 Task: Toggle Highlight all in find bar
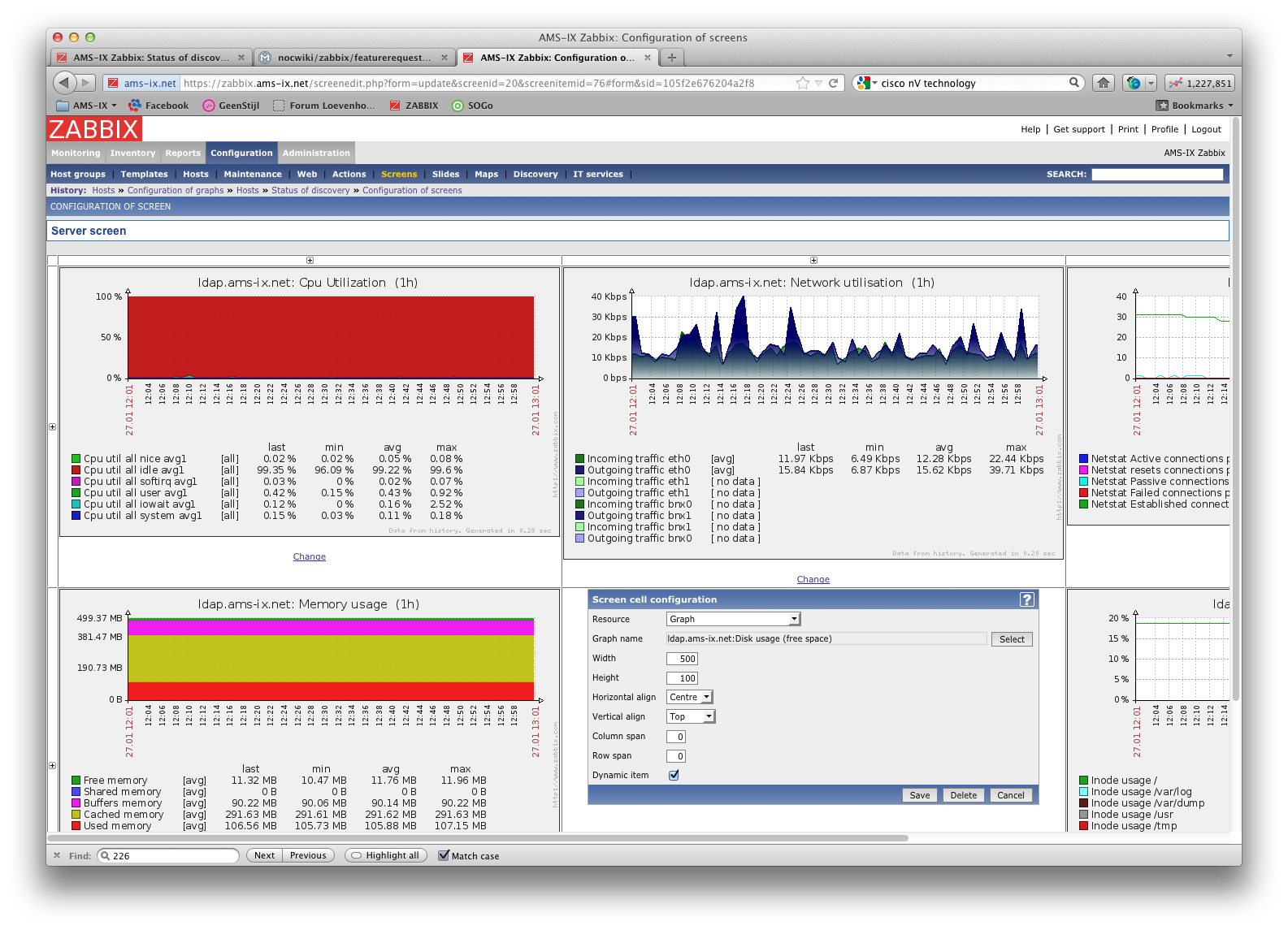386,855
